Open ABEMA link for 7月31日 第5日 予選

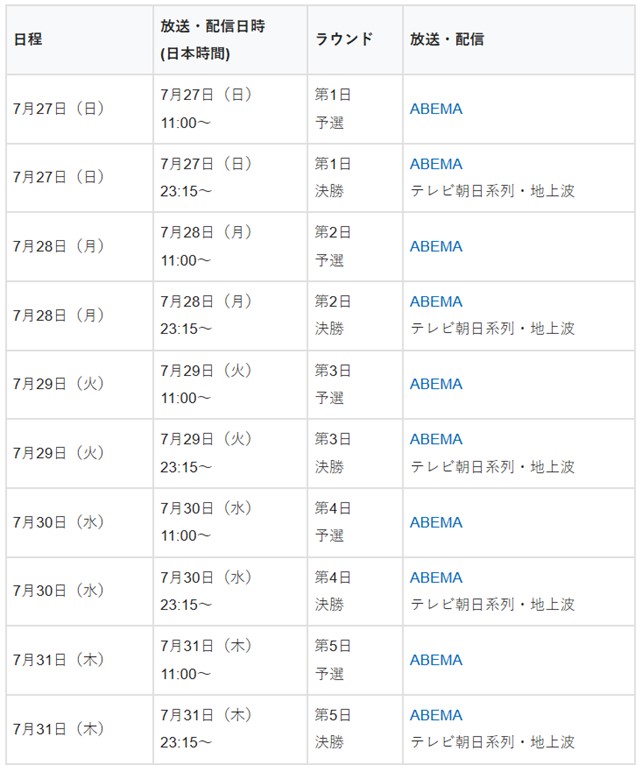pyautogui.click(x=436, y=660)
